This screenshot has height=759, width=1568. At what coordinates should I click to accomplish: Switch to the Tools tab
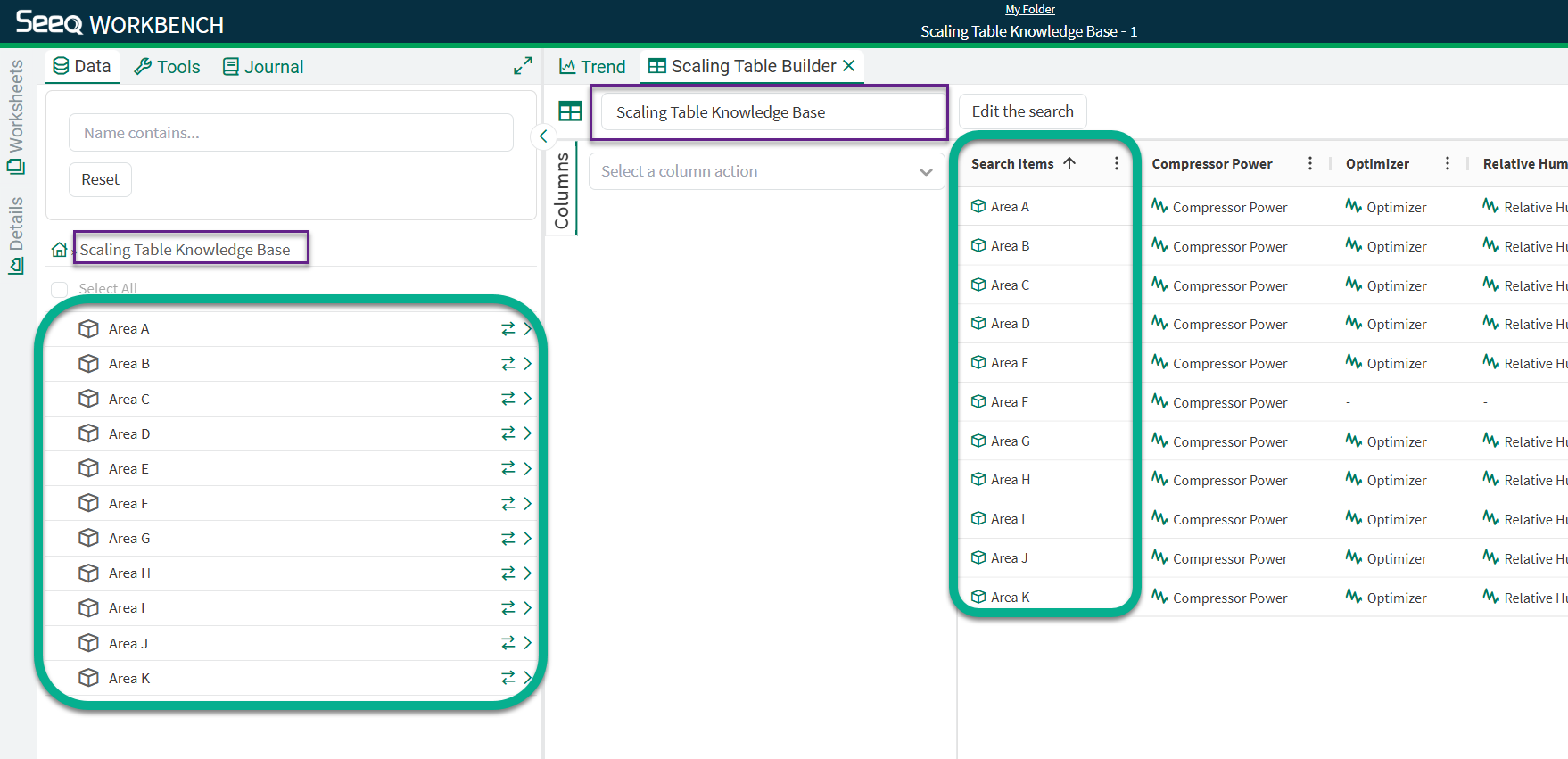168,67
